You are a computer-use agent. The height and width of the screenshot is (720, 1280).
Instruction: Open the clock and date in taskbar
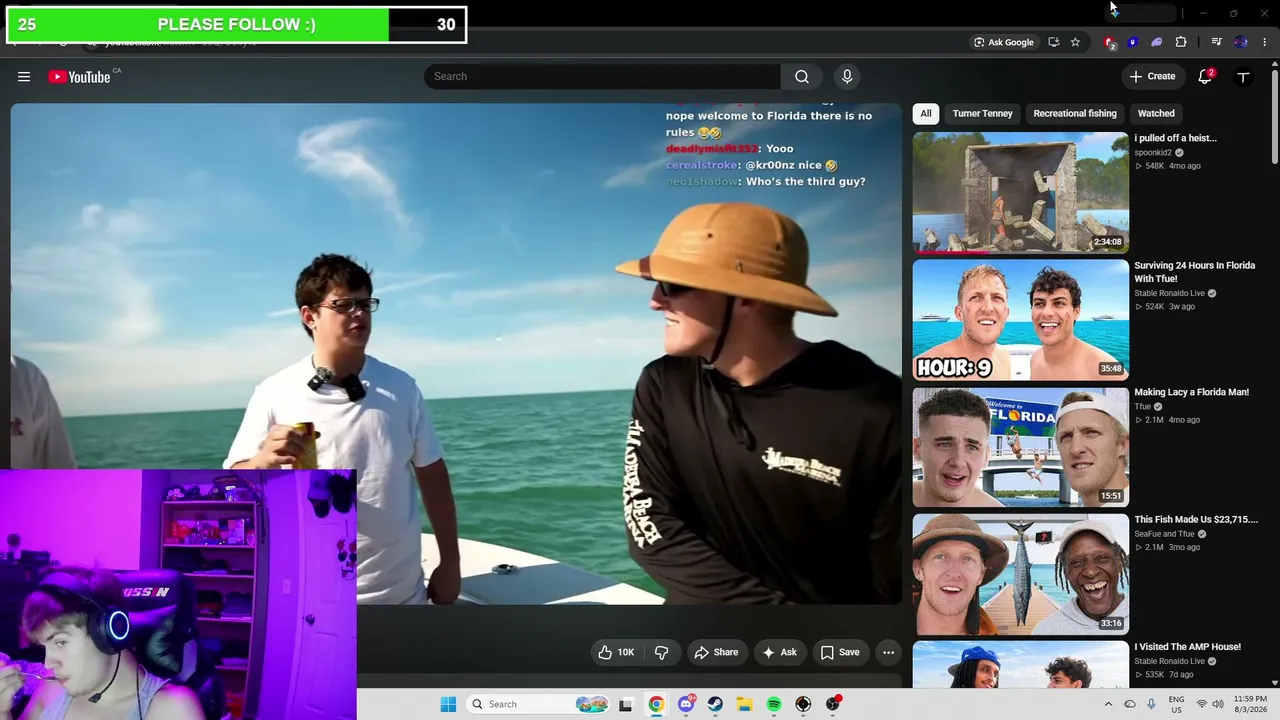[x=1250, y=704]
